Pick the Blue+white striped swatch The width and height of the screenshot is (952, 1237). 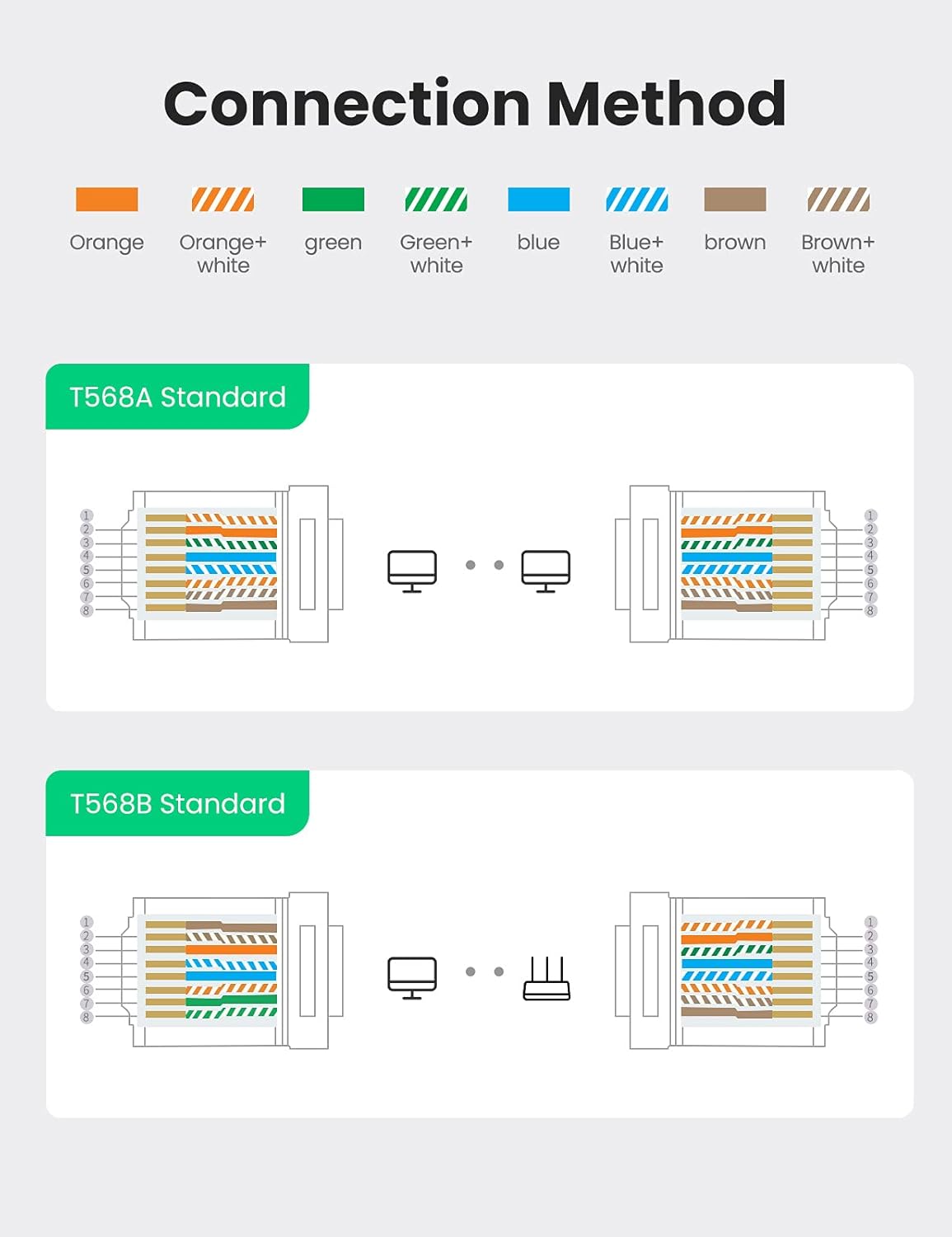636,200
